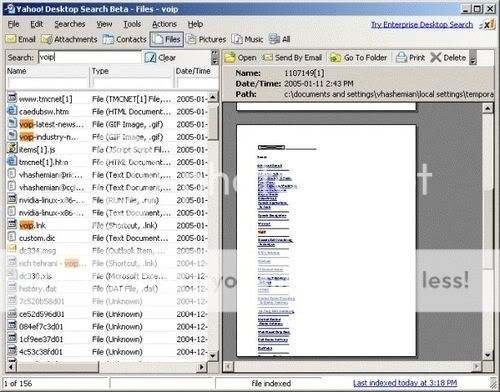Select the 4c53c38fd01 file row
The image size is (500, 392).
pyautogui.click(x=107, y=352)
